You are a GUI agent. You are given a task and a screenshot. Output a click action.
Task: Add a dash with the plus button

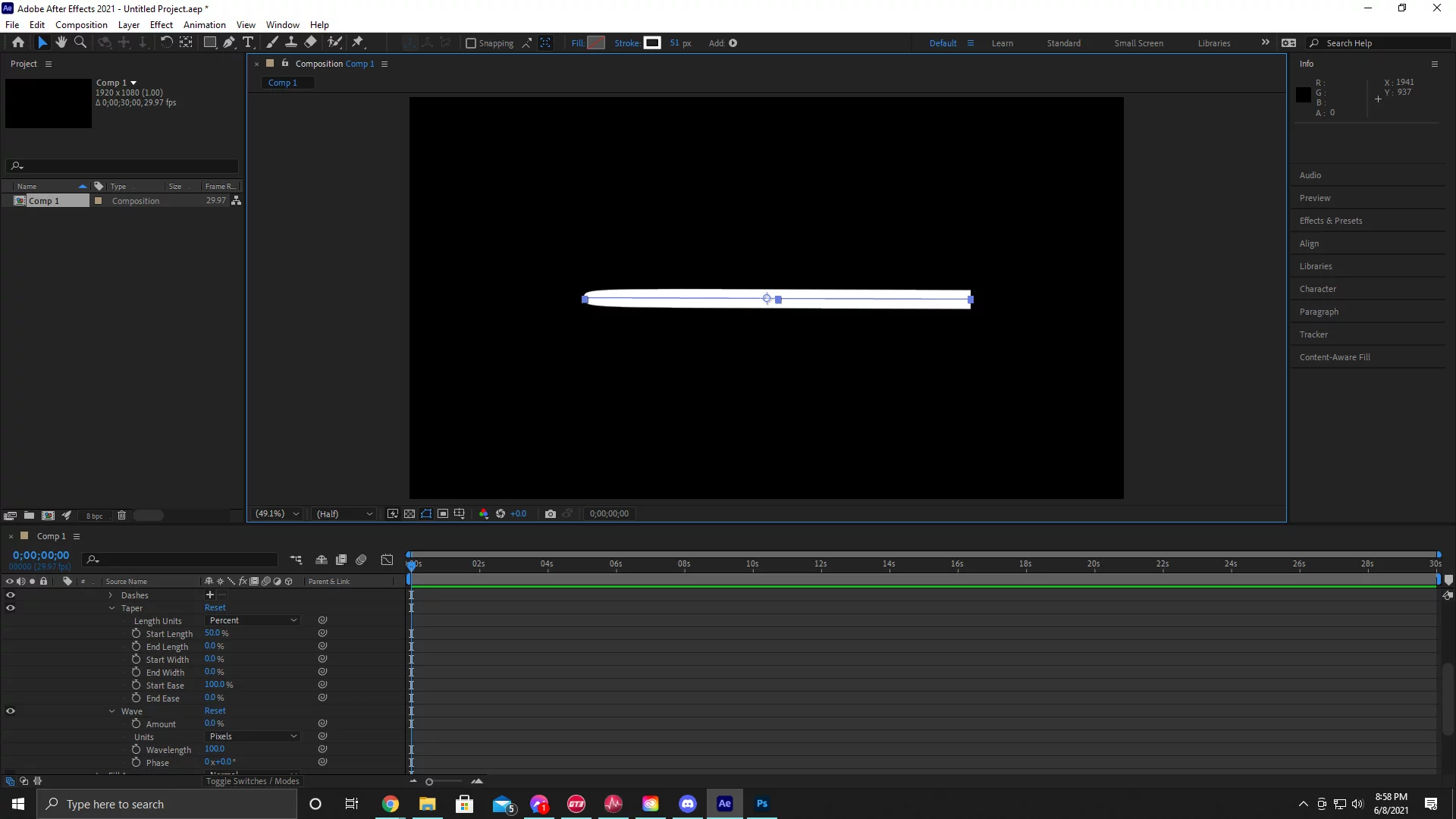[210, 595]
